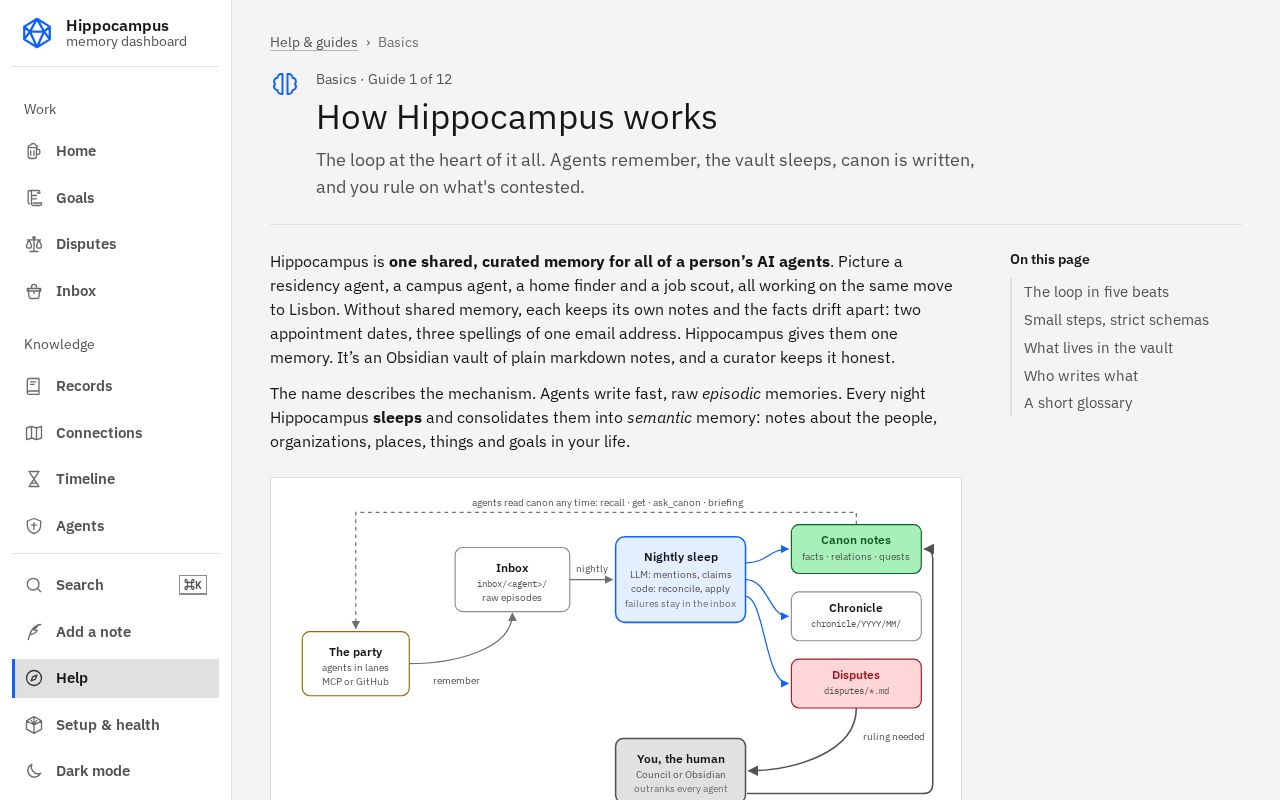Screen dimensions: 1280x800
Task: Open the Home menu label
Action: click(x=76, y=151)
